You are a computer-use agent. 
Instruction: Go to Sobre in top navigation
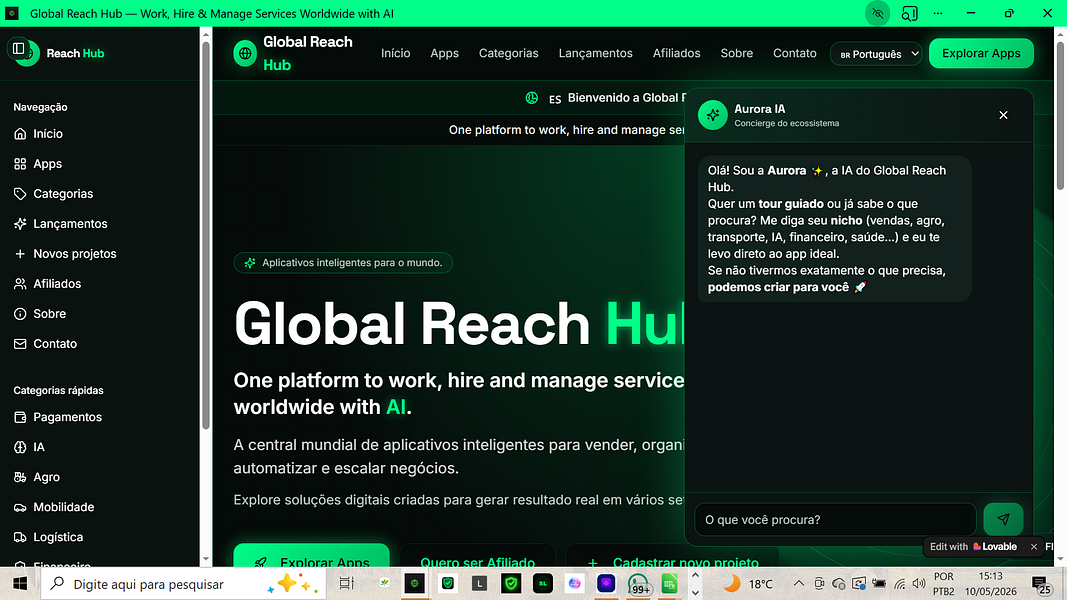click(736, 53)
